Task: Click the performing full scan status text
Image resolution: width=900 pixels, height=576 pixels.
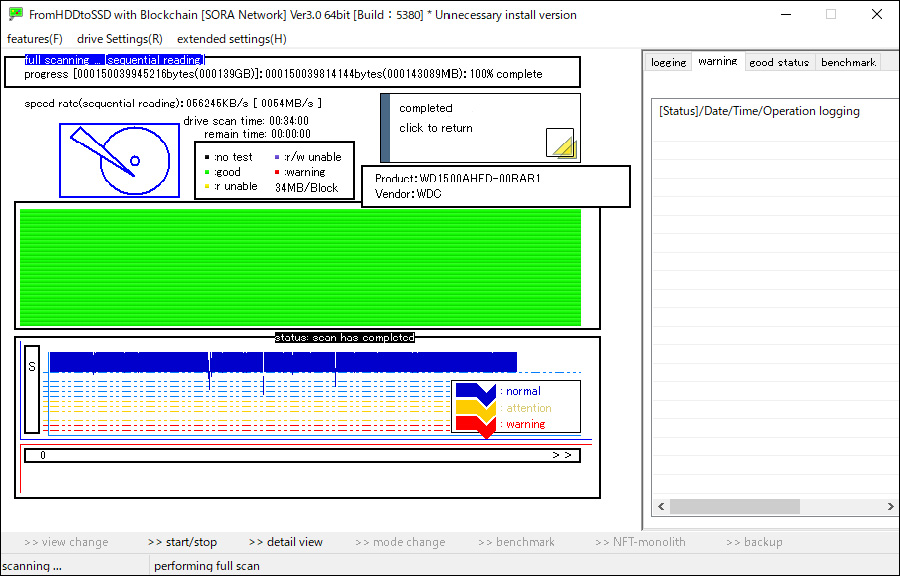Action: (x=207, y=566)
